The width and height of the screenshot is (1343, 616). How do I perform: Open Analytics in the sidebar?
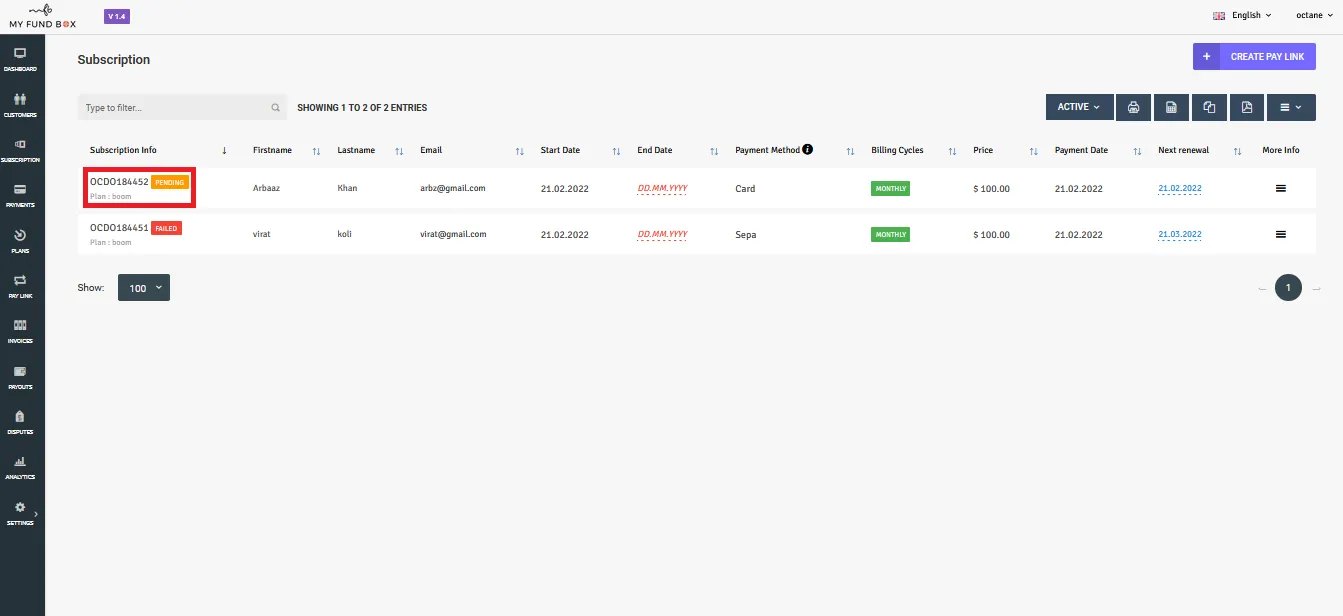(20, 467)
